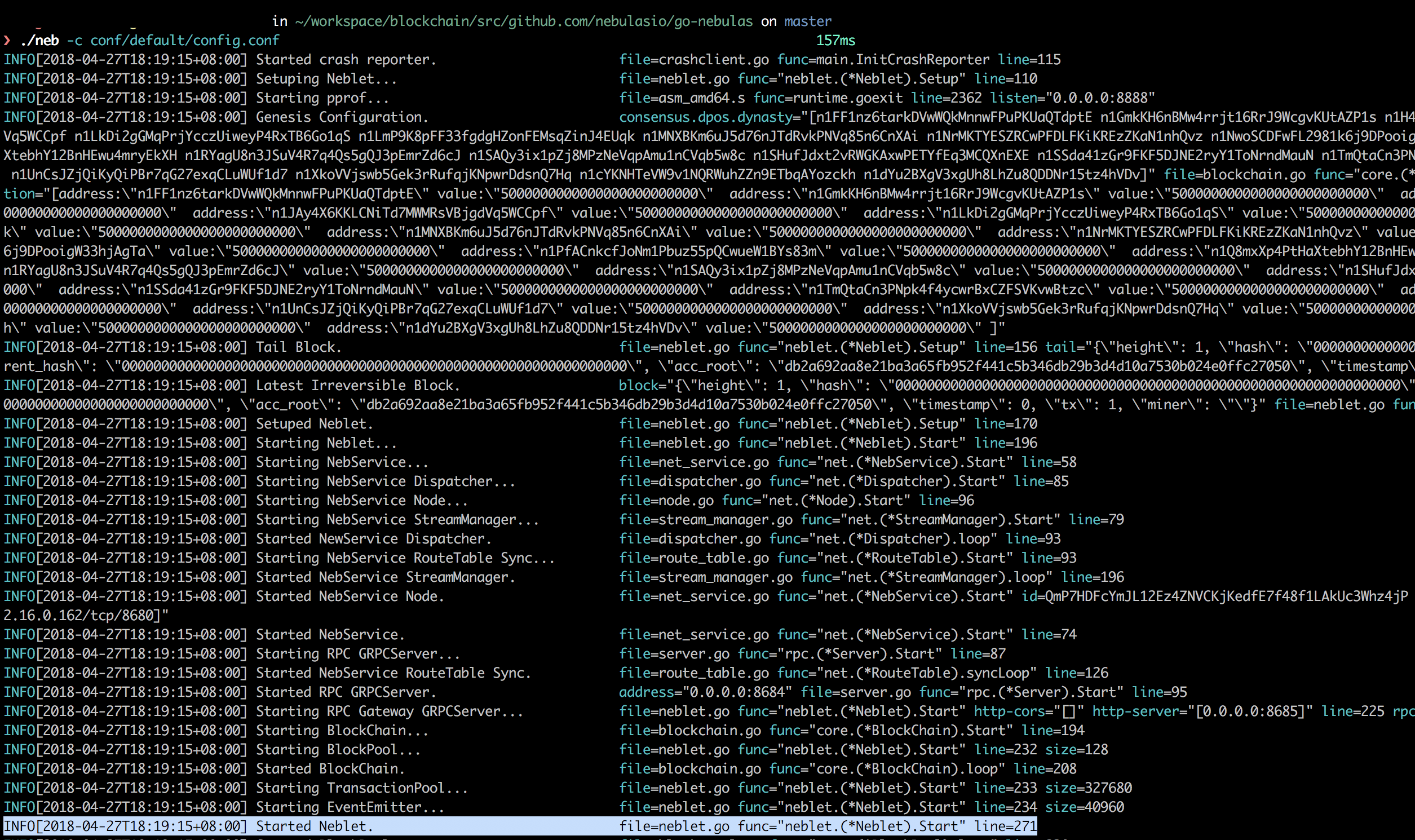Viewport: 1415px width, 840px height.
Task: Click the 'size=40960' value on EventEmitter row
Action: pyautogui.click(x=1085, y=808)
